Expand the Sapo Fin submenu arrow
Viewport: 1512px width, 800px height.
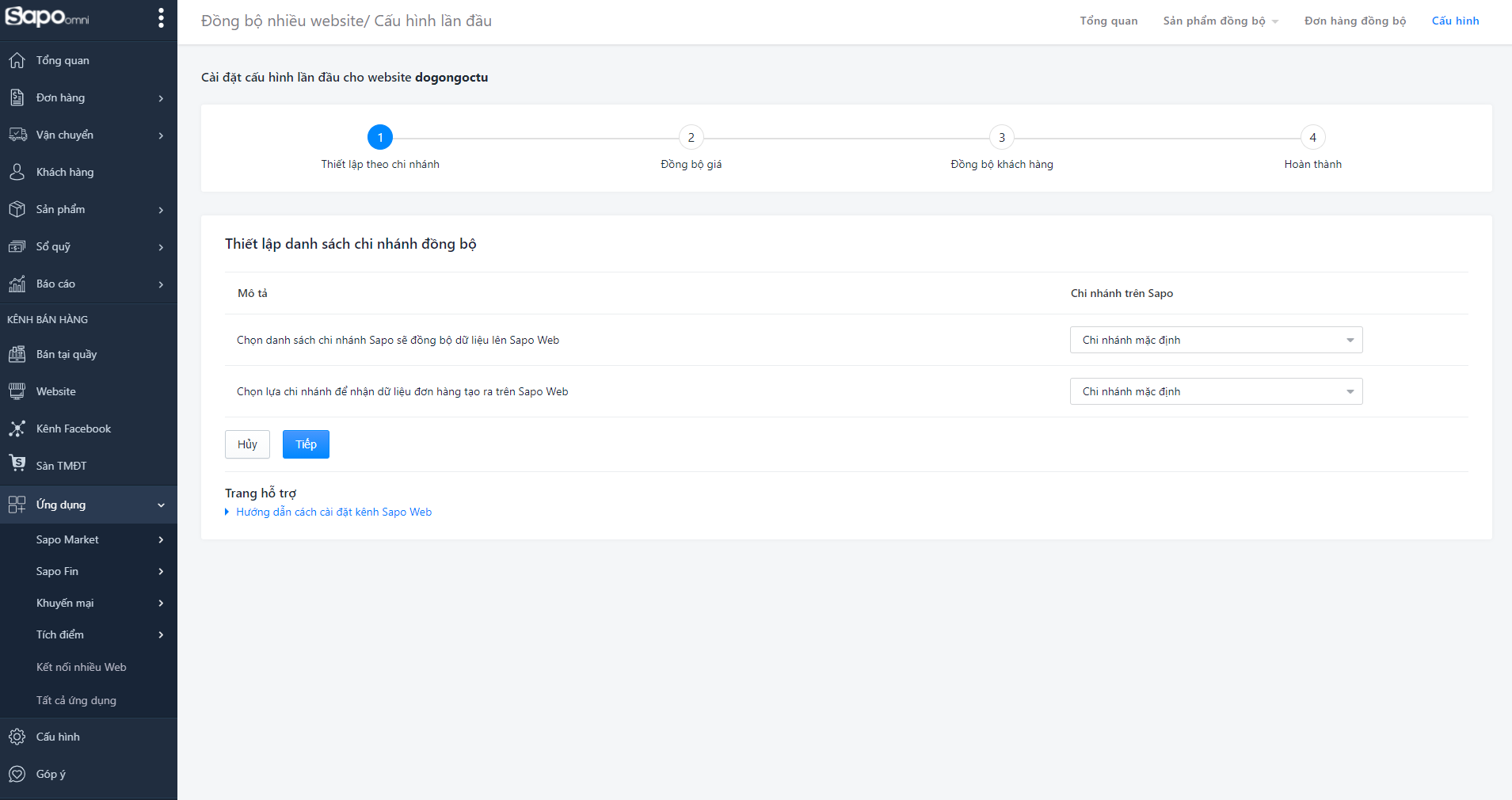(161, 572)
